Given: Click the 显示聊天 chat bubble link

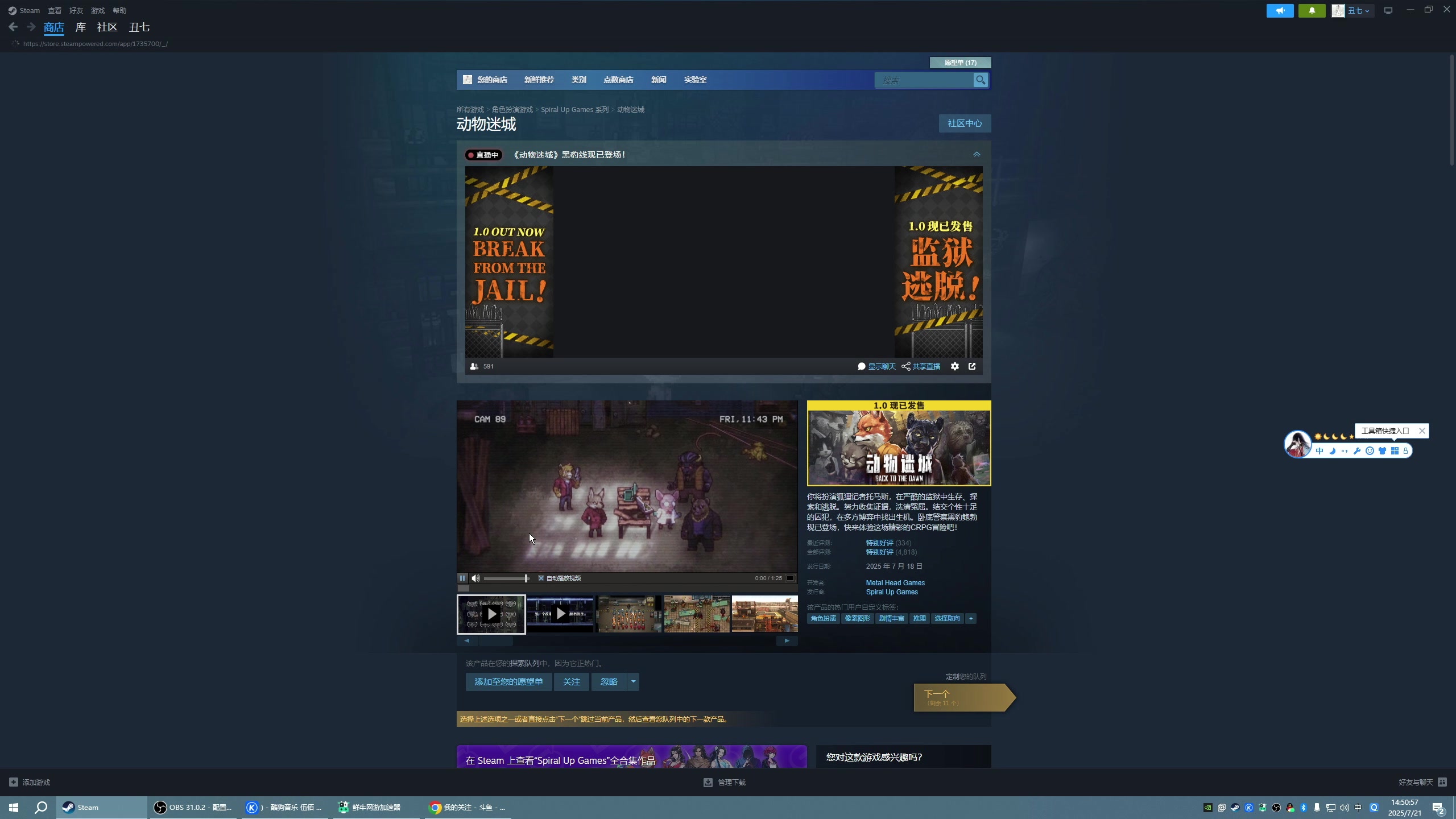Looking at the screenshot, I should coord(876,366).
